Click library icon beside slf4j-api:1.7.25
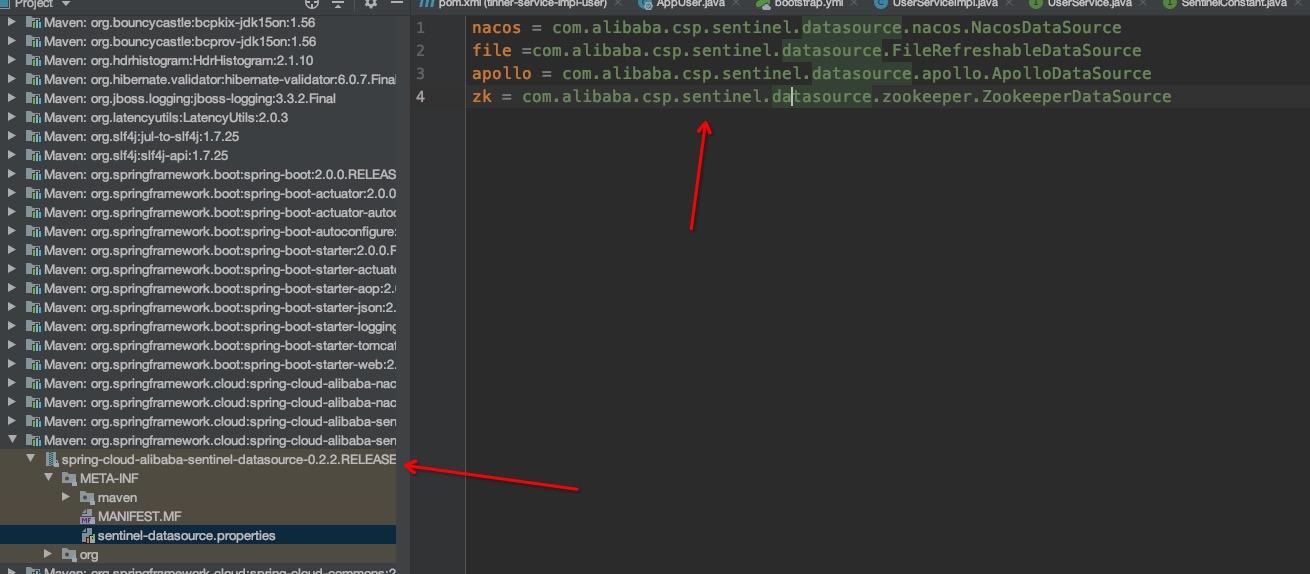1310x574 pixels. tap(33, 156)
